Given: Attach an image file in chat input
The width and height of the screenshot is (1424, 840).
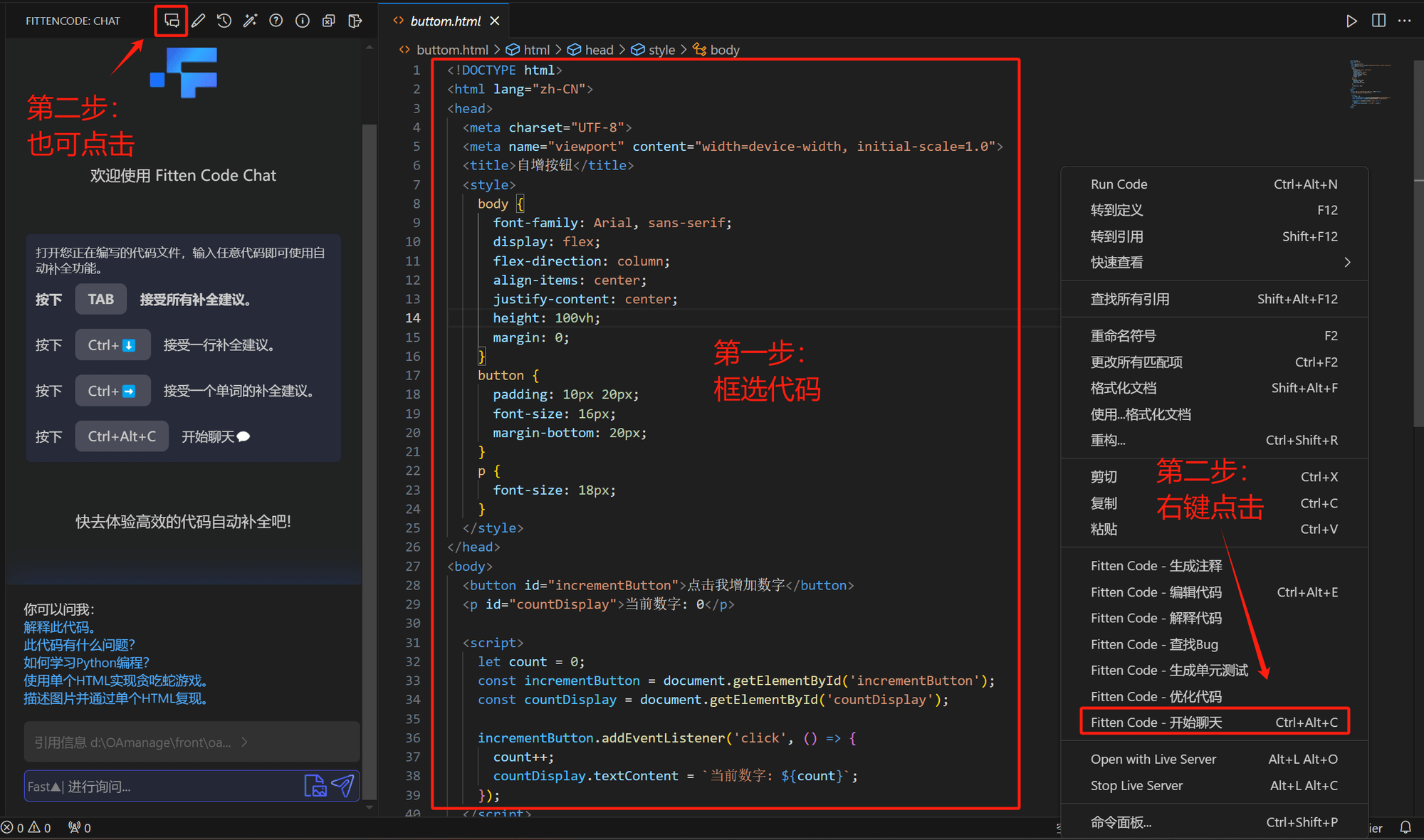Looking at the screenshot, I should [315, 786].
